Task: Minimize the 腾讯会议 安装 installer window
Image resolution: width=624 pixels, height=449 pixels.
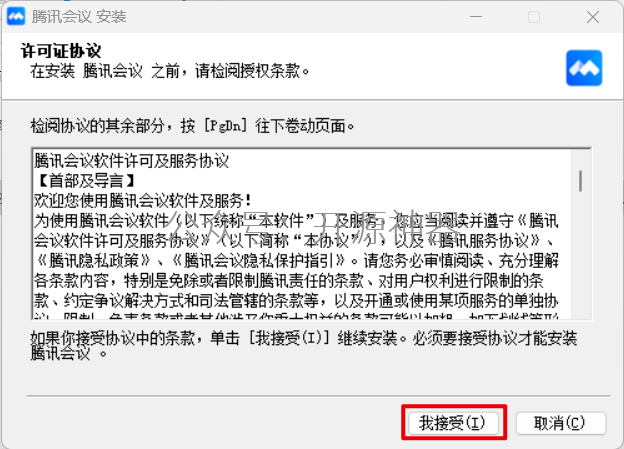Action: click(476, 17)
